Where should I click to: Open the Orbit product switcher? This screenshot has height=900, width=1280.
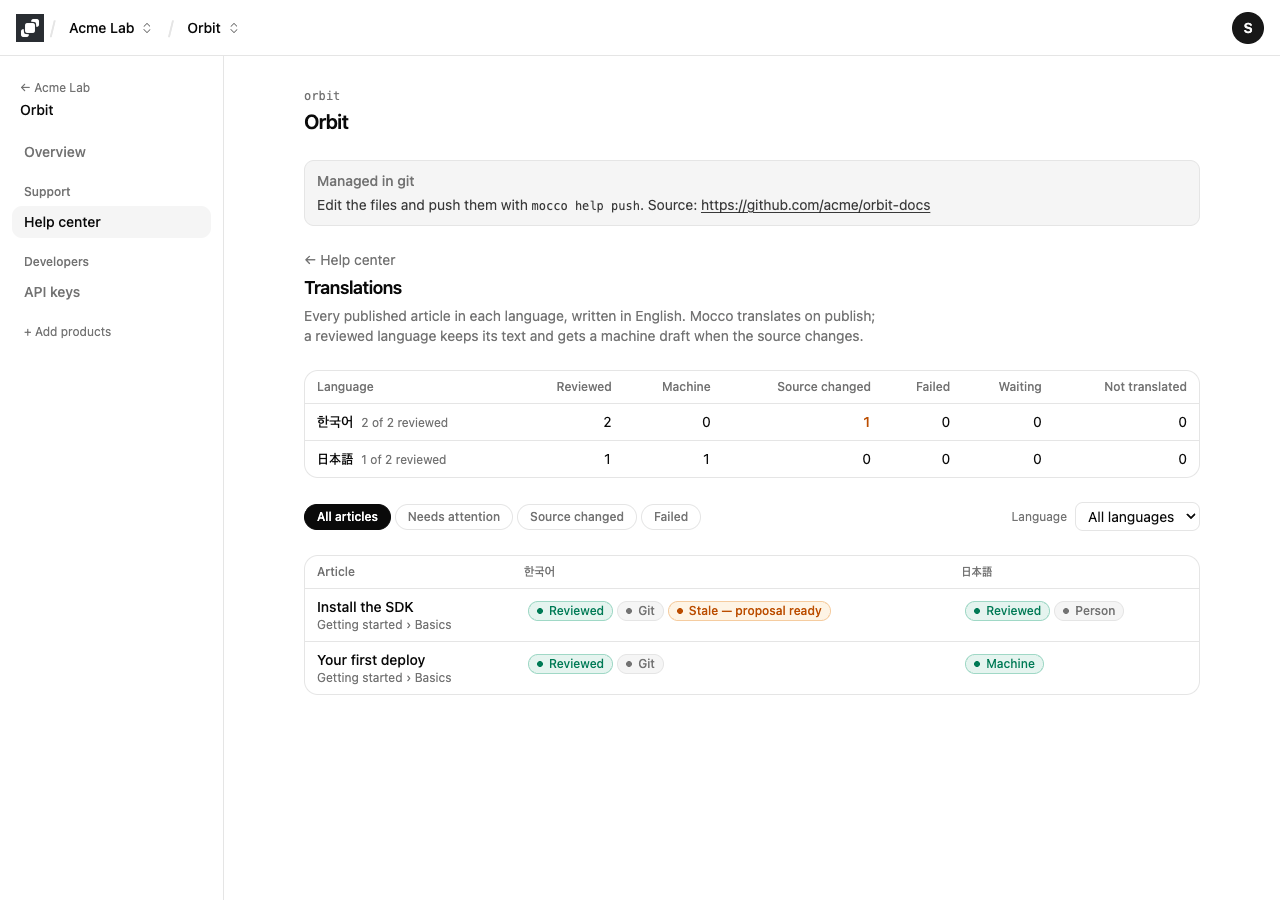(213, 28)
